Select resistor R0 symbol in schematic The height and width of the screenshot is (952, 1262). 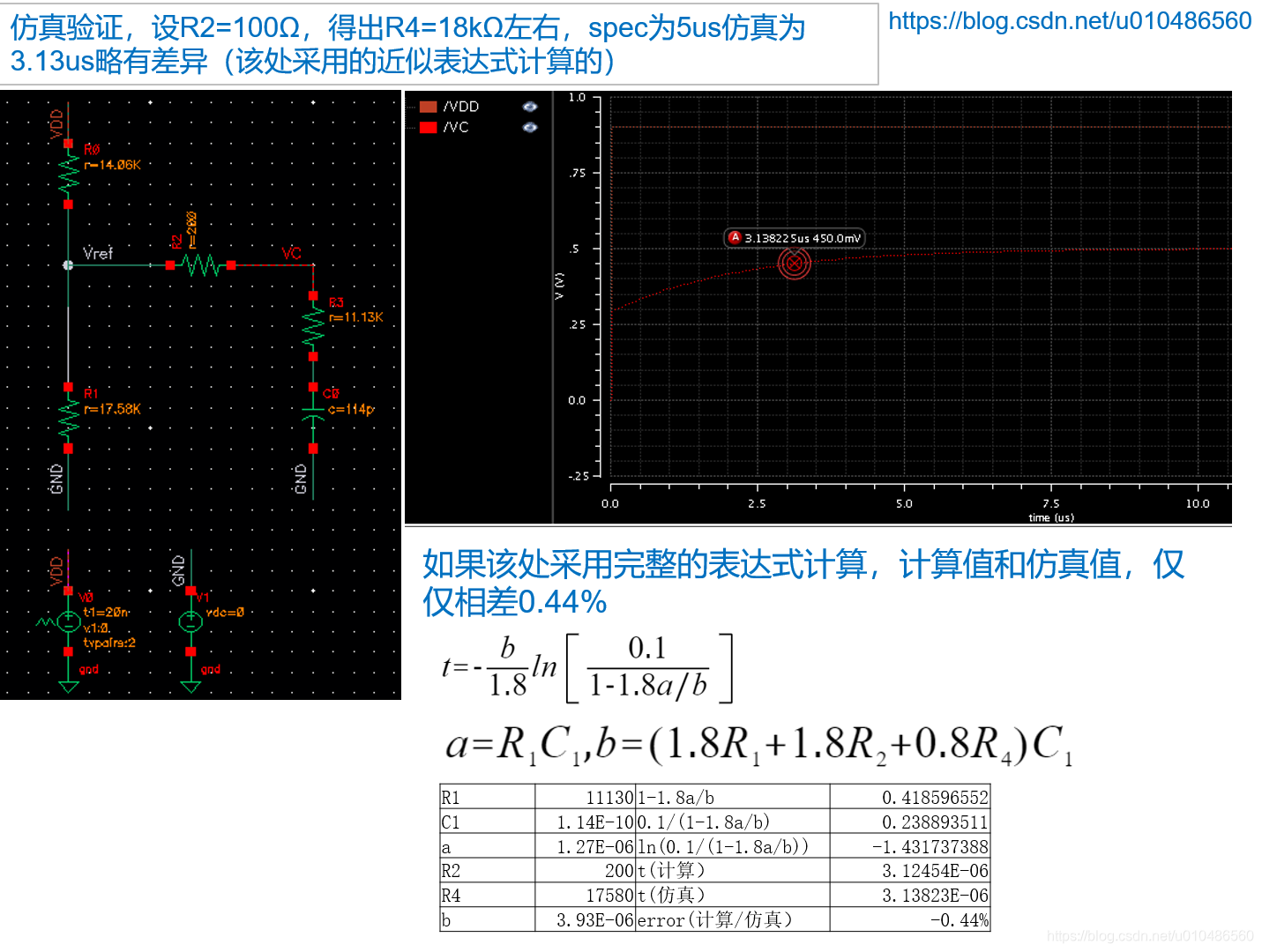click(68, 174)
